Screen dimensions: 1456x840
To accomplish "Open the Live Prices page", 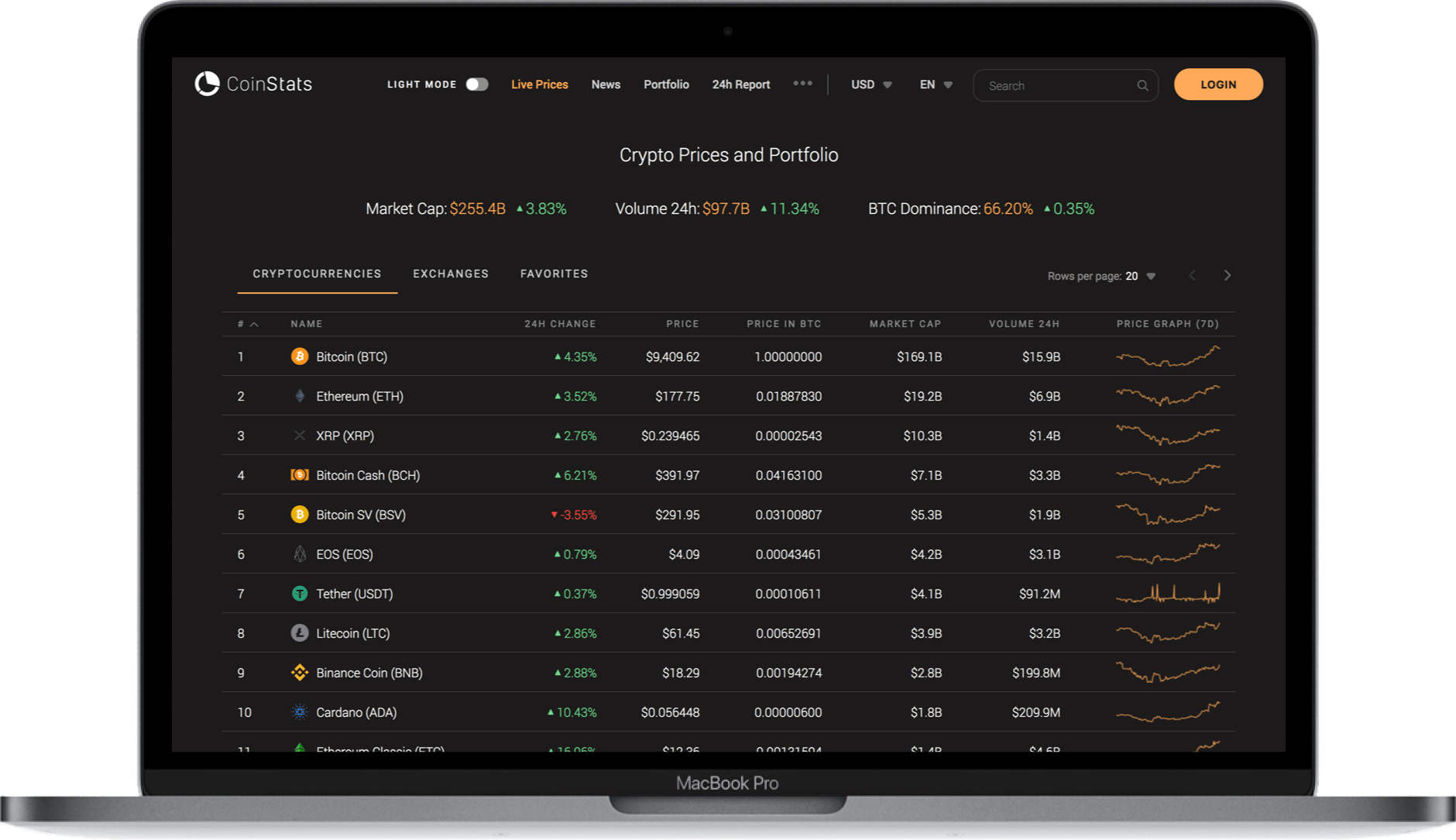I will [539, 84].
